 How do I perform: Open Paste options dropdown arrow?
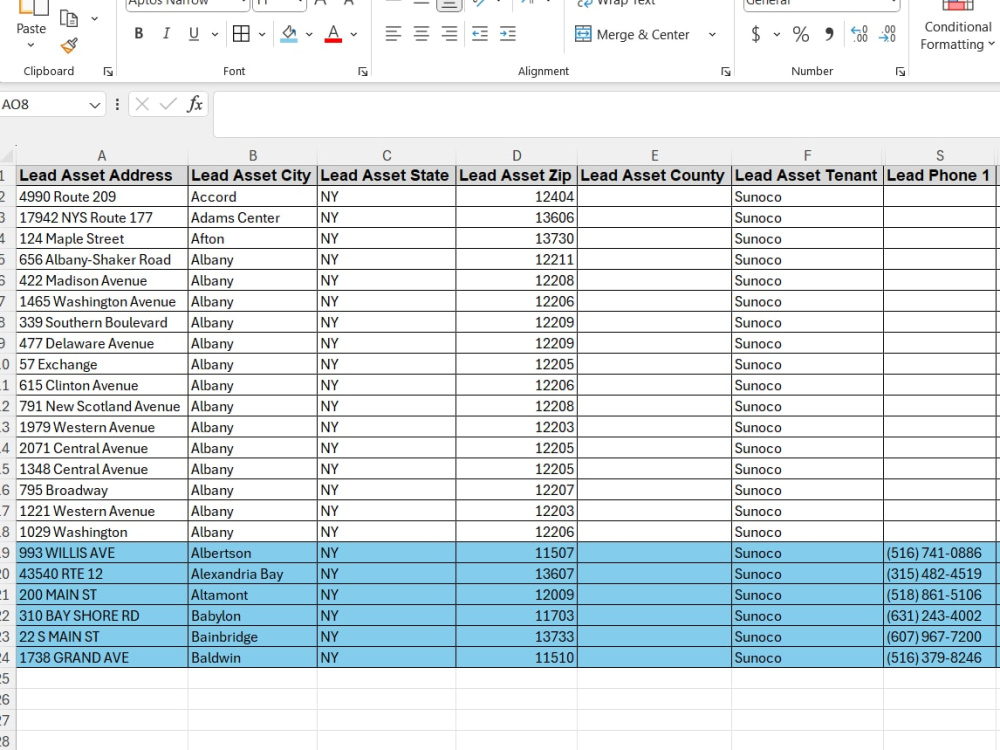click(x=31, y=45)
